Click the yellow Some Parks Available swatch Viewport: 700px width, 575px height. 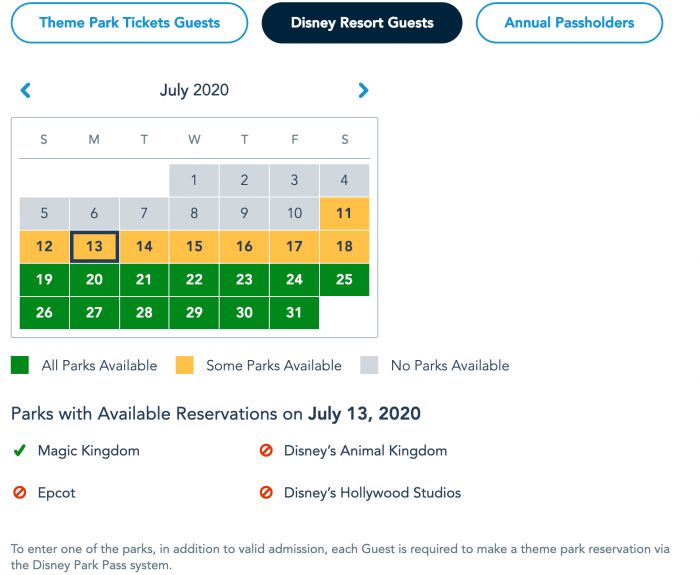(185, 365)
